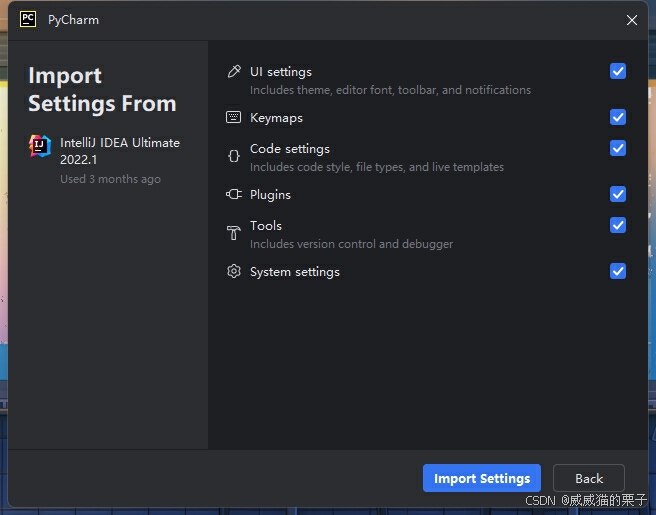Click the 'Used 3 months ago' text

(x=110, y=179)
